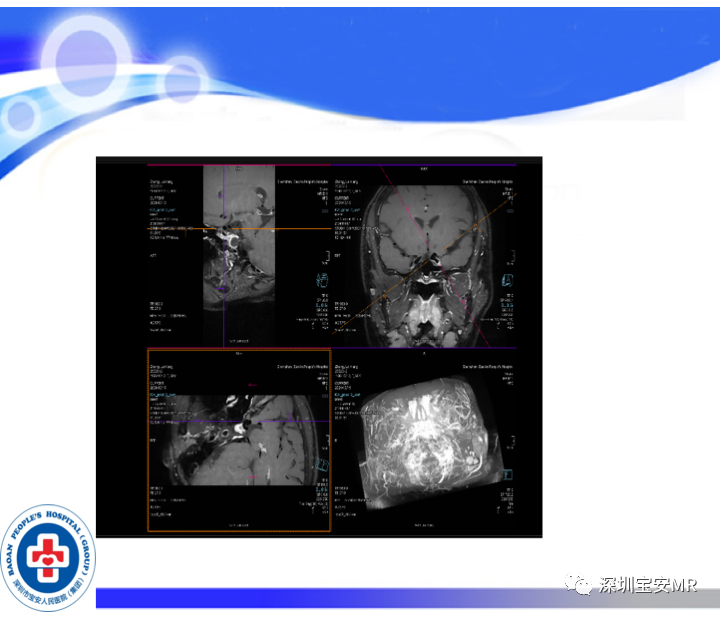Select the orange horizontal reference line in sagittal view
This screenshot has width=720, height=617.
(239, 228)
